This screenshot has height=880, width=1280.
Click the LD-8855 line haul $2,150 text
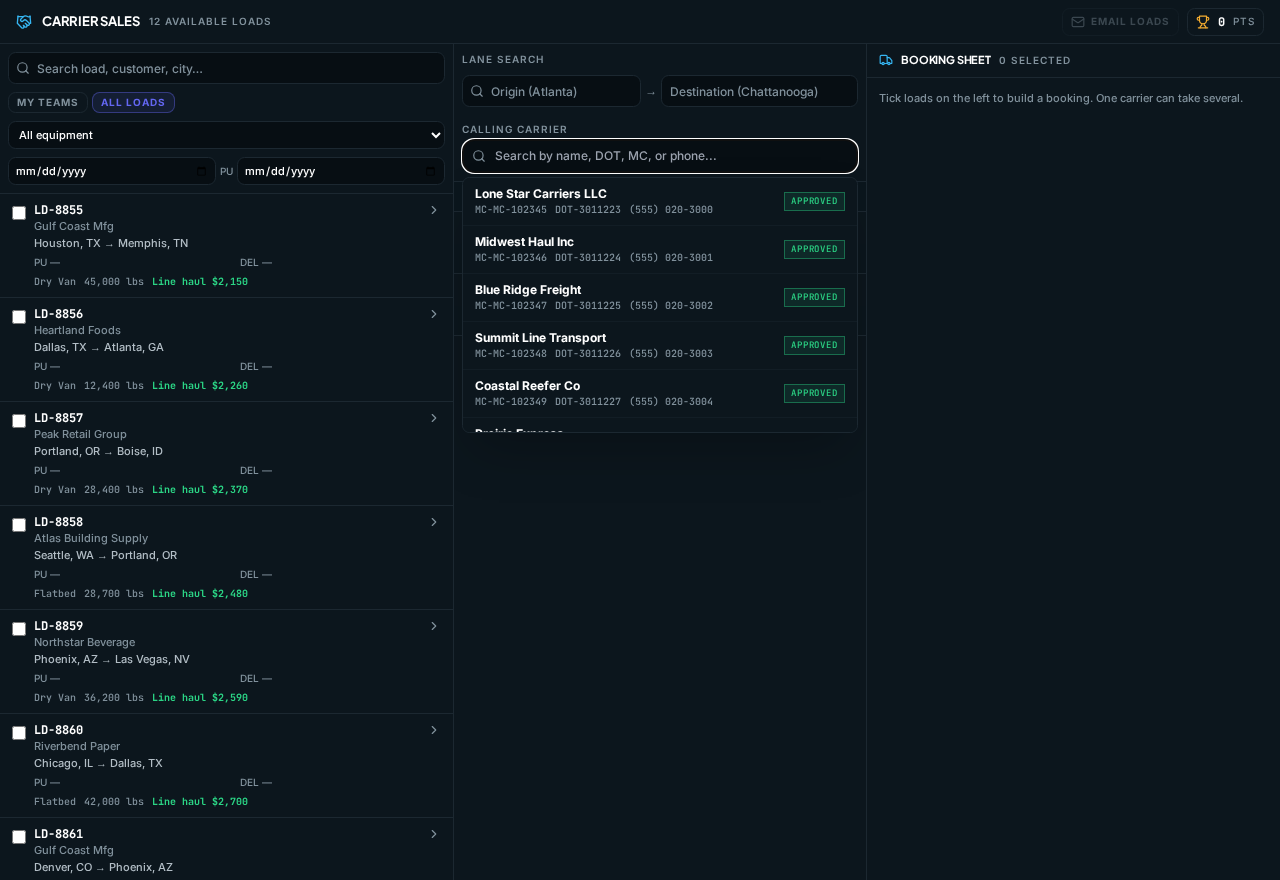pos(200,282)
